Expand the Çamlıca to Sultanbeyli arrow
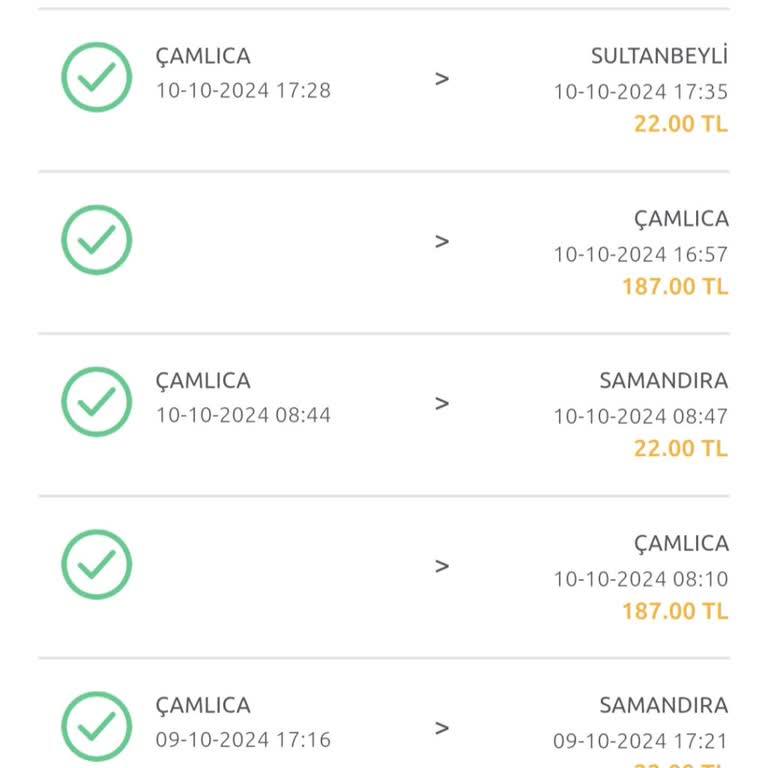The image size is (768, 768). [442, 78]
